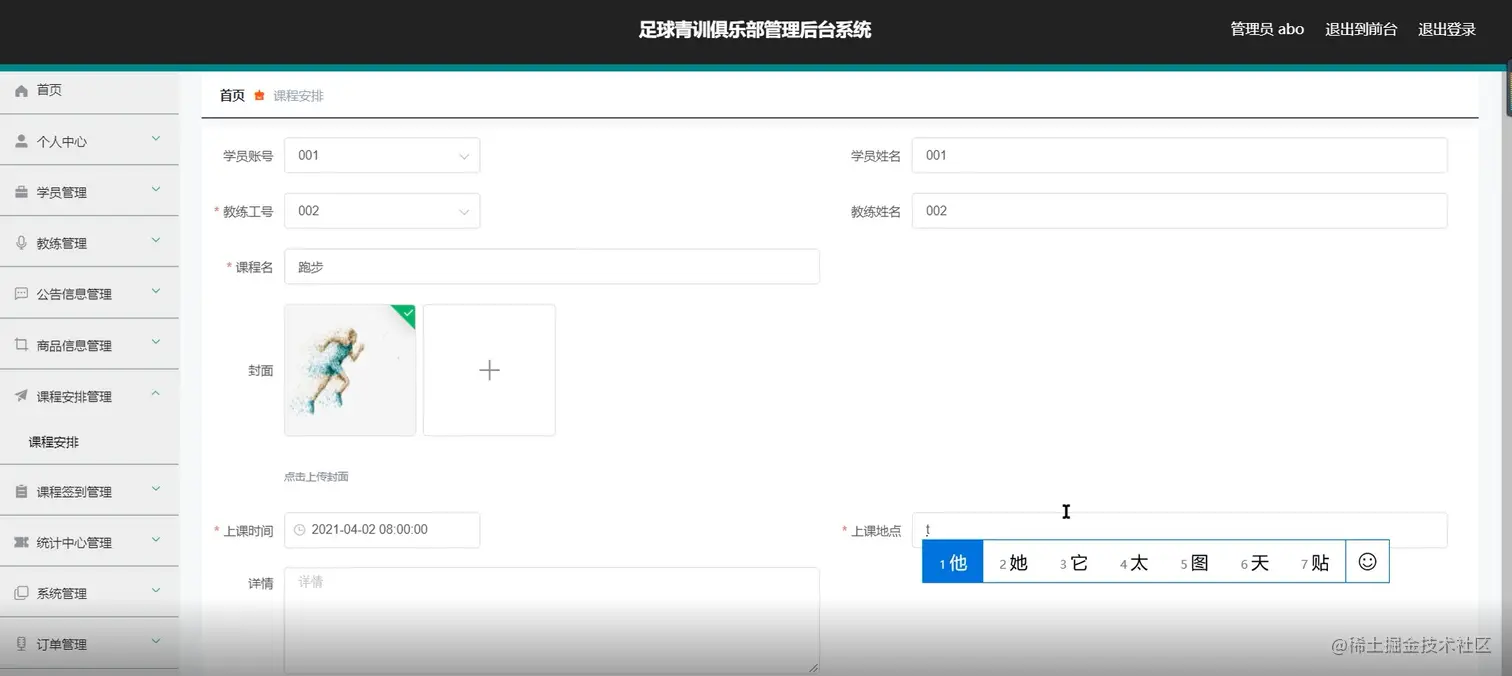
Task: Select the 课程安排 submenu item
Action: [54, 442]
